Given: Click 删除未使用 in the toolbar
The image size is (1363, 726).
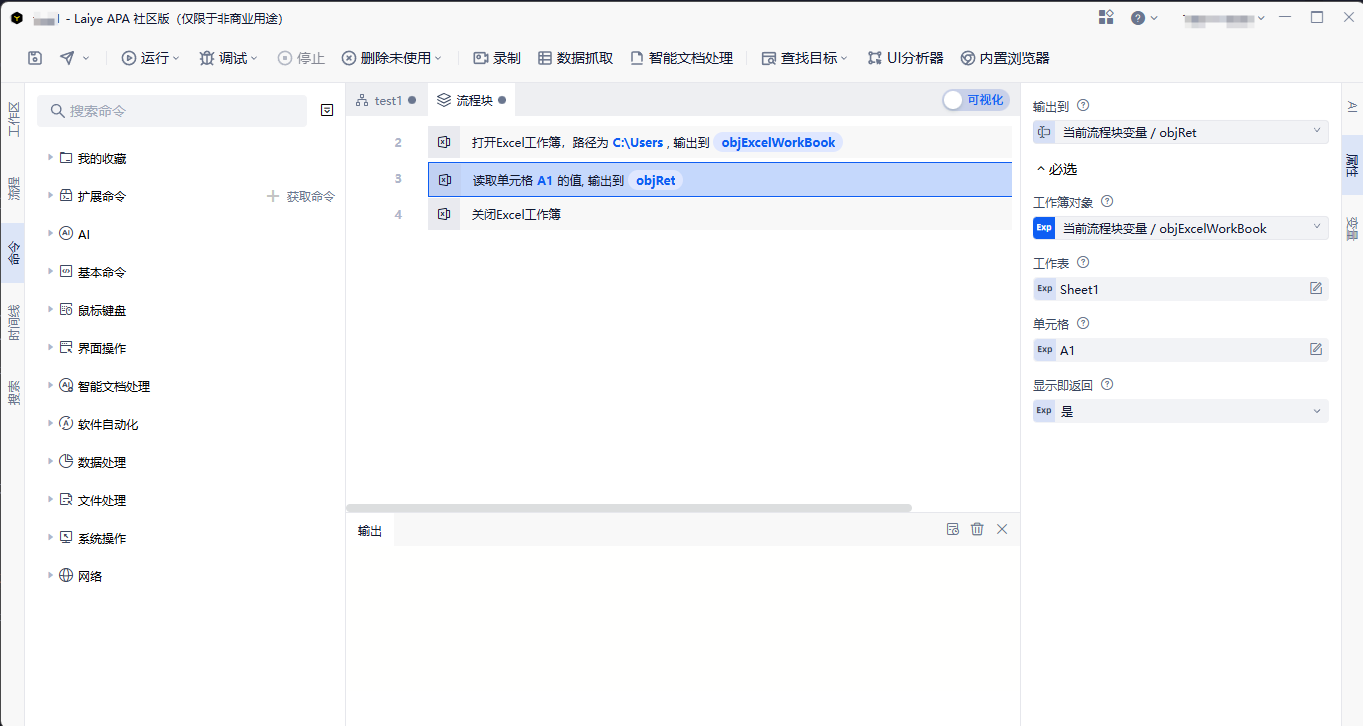Looking at the screenshot, I should (391, 58).
